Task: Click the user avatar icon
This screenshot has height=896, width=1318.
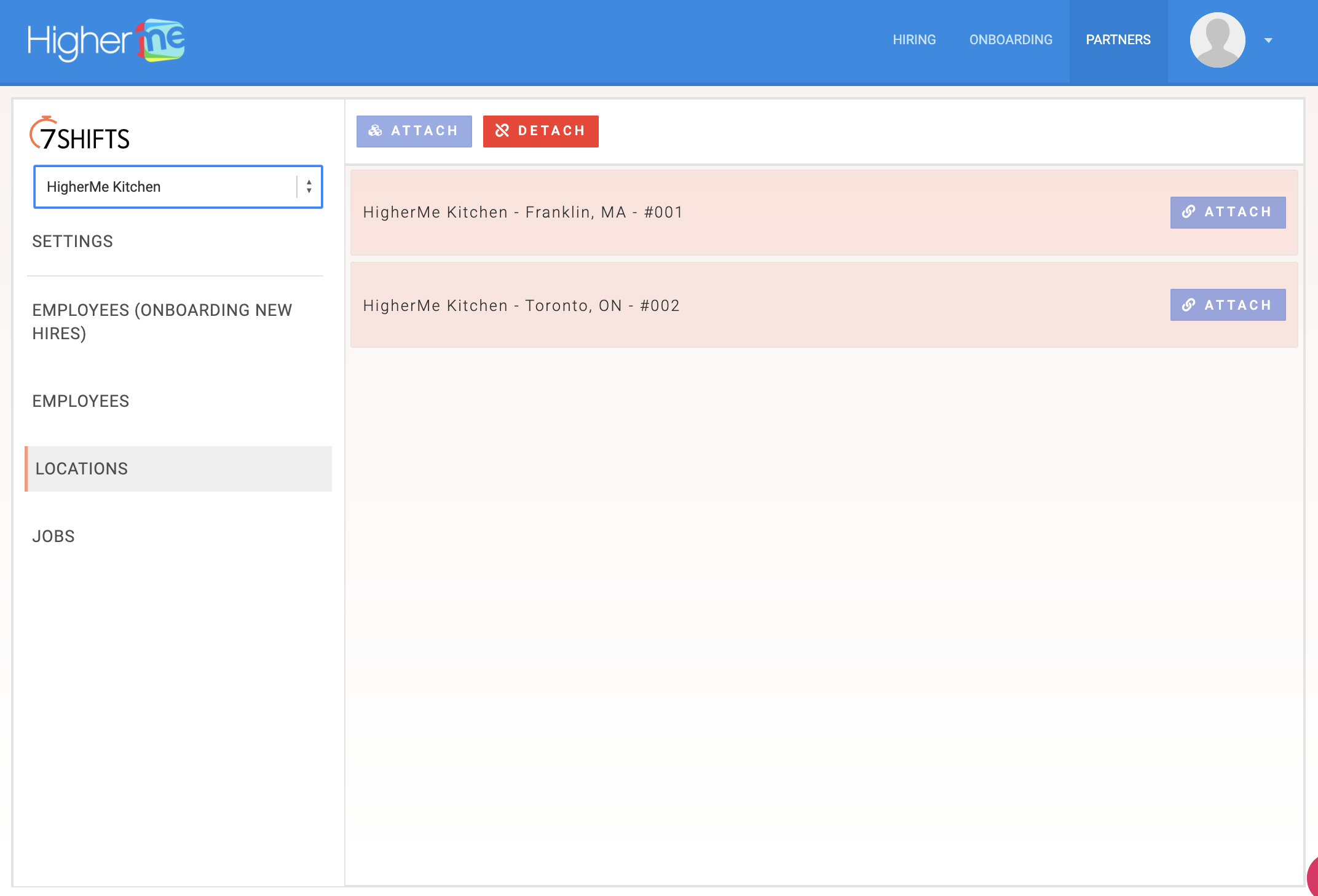Action: 1217,40
